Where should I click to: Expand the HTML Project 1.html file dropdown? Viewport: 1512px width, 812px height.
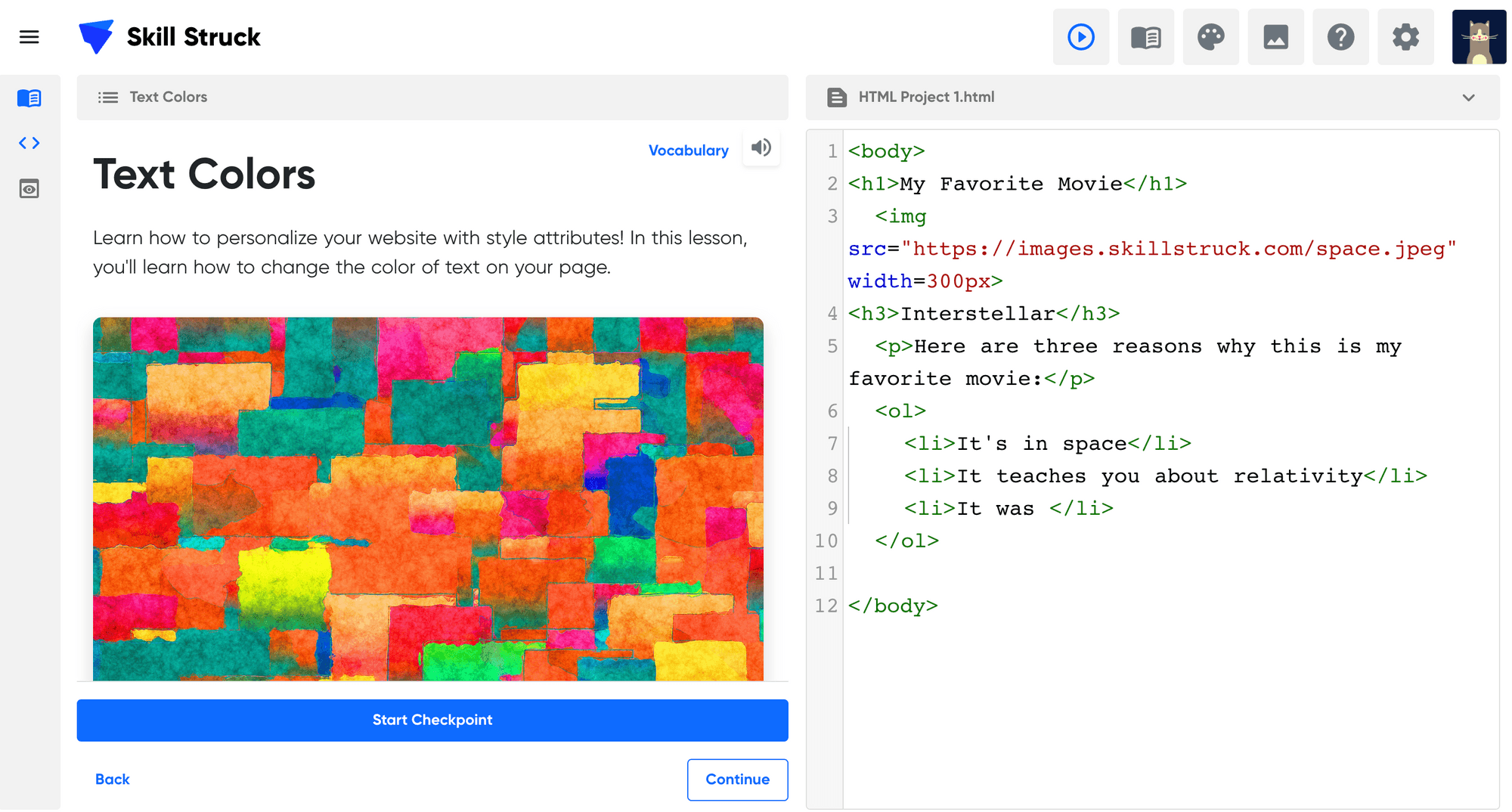pos(1468,98)
